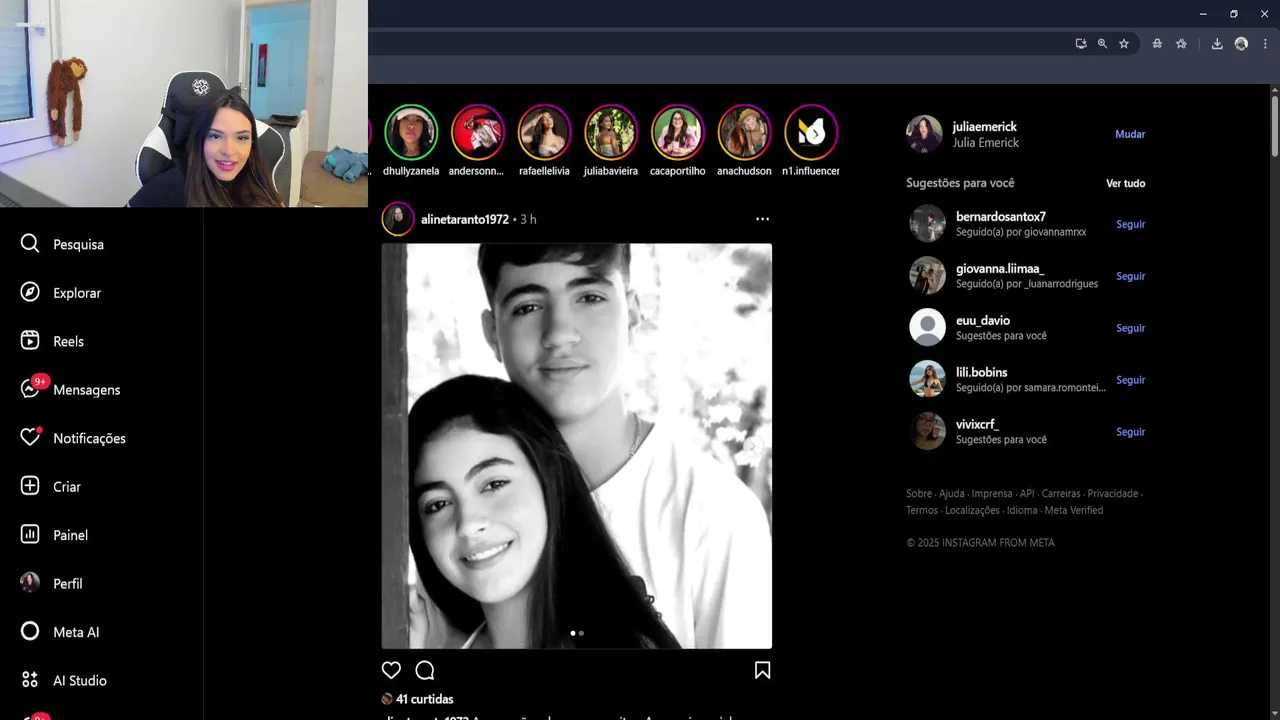Follow vivixcrf_ with Seguir
The width and height of the screenshot is (1280, 720).
(x=1131, y=432)
